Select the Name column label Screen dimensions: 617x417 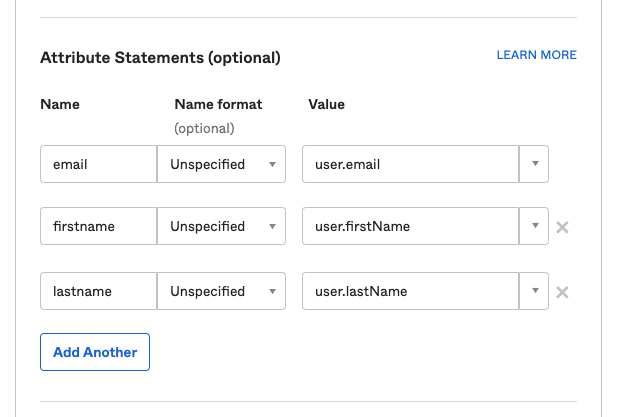60,104
